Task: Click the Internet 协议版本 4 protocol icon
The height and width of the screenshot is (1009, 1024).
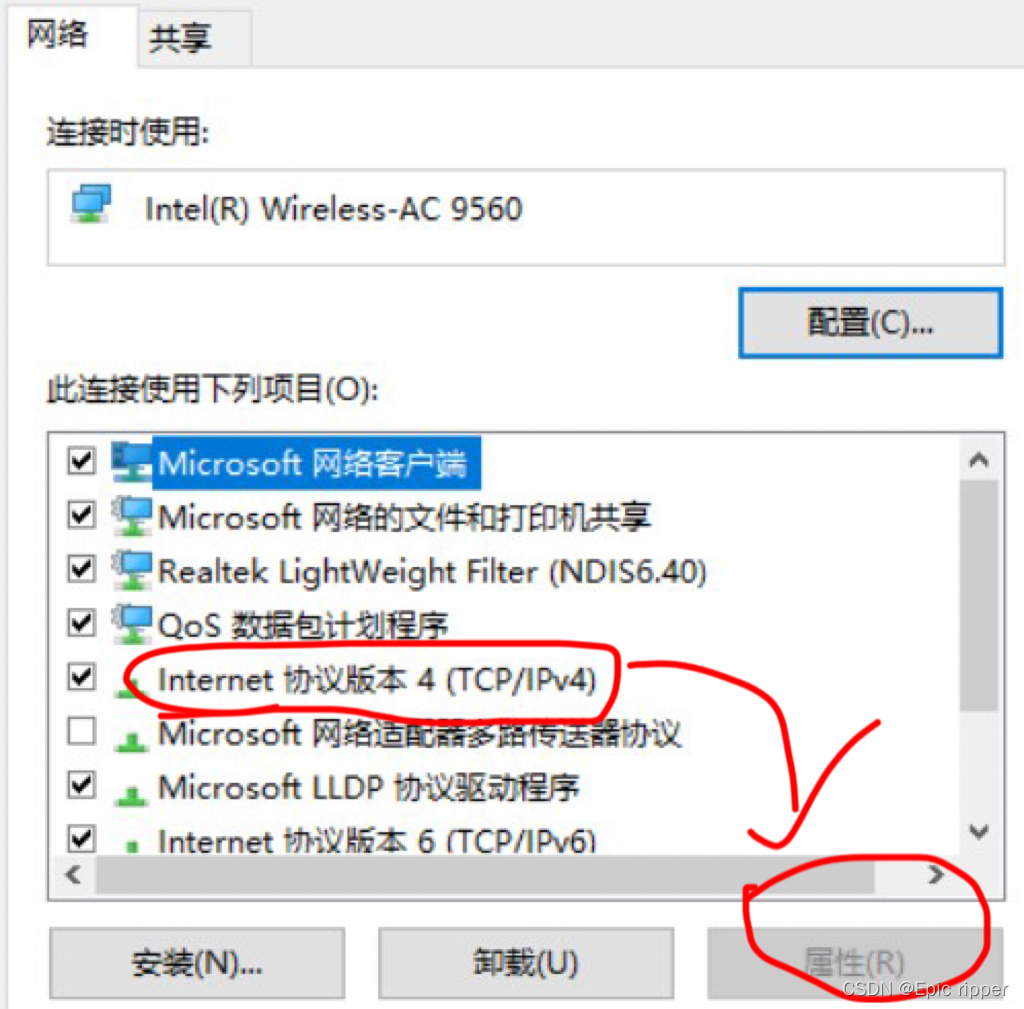Action: [131, 686]
